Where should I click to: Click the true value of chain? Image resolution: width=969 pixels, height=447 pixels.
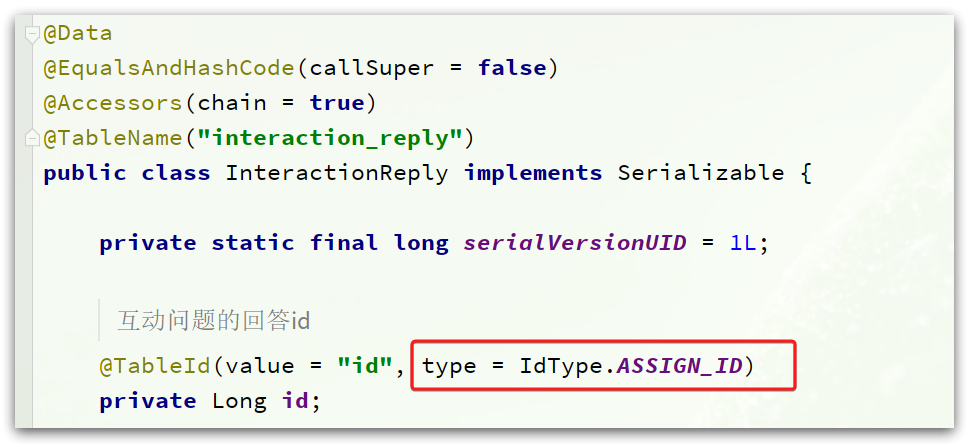point(337,103)
